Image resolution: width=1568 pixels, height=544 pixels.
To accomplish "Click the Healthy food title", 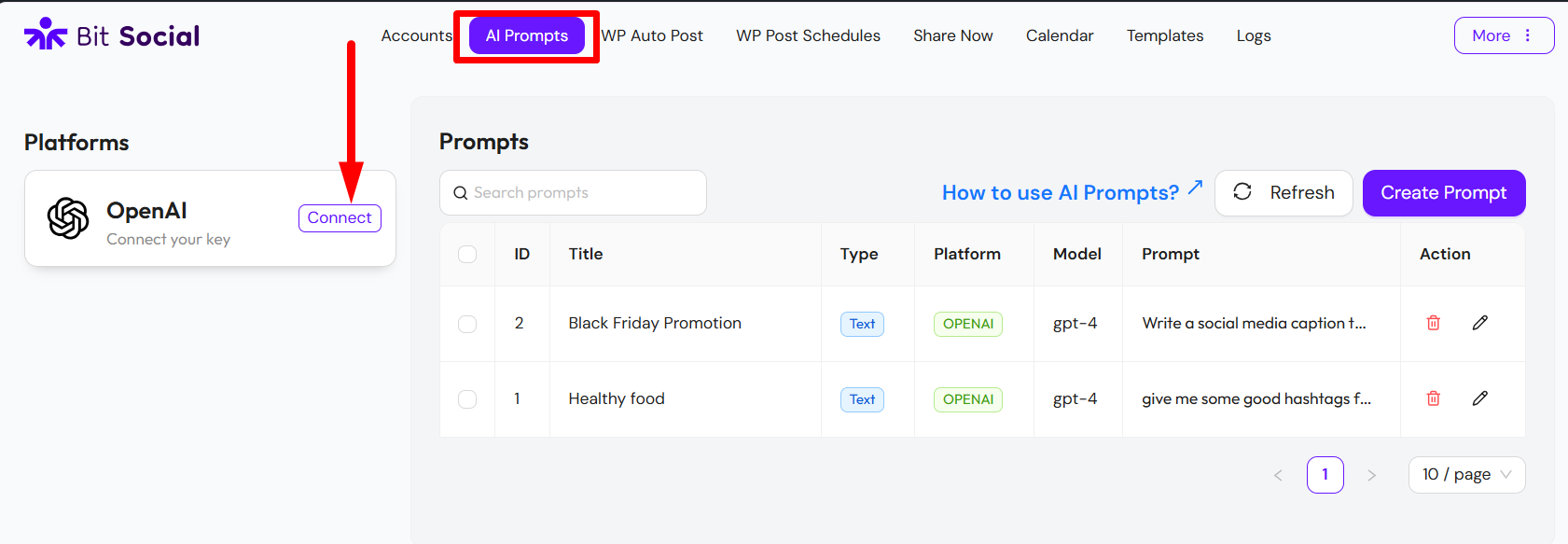I will (x=617, y=398).
